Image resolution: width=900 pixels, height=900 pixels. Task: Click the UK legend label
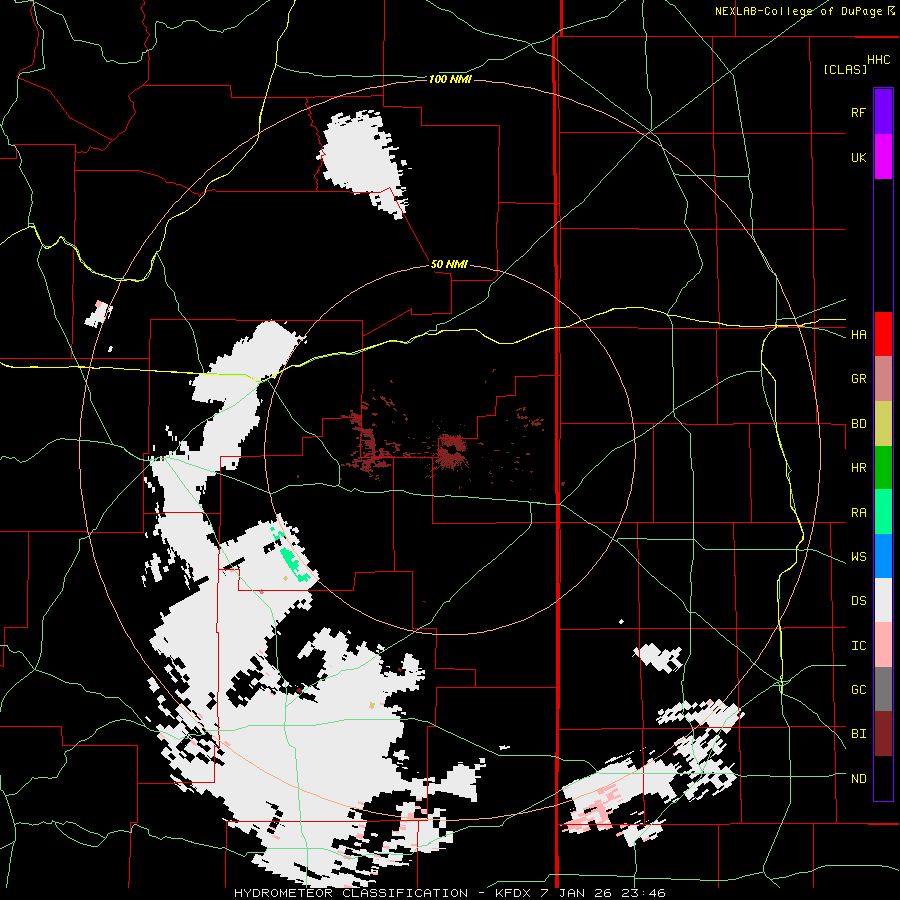[858, 157]
